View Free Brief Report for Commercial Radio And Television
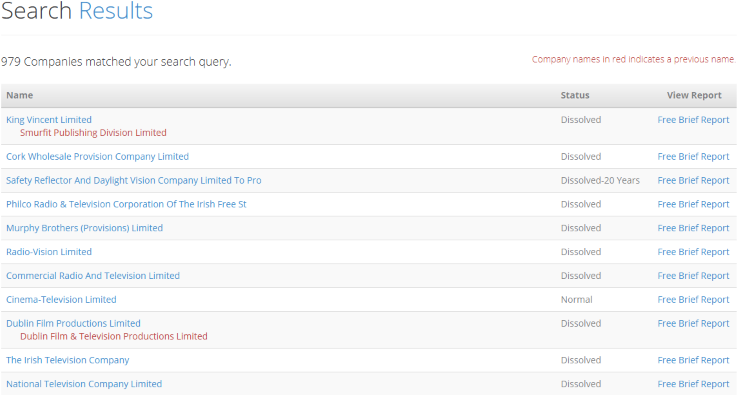Screen dimensions: 738x395 [693, 276]
